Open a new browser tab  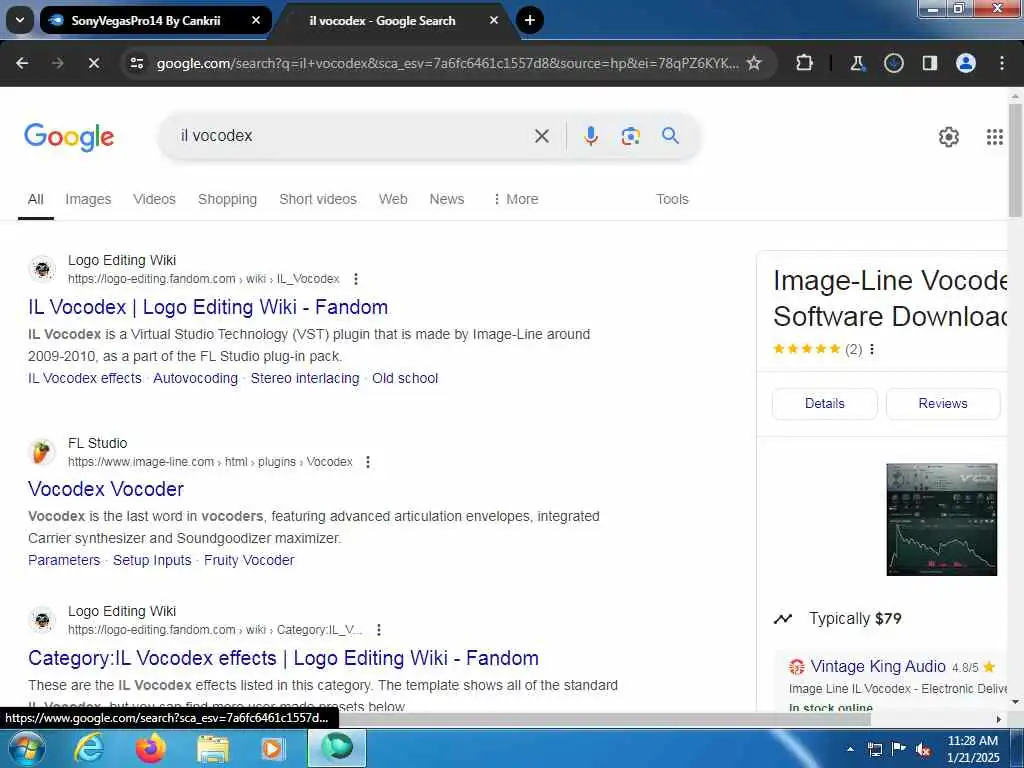click(x=530, y=20)
